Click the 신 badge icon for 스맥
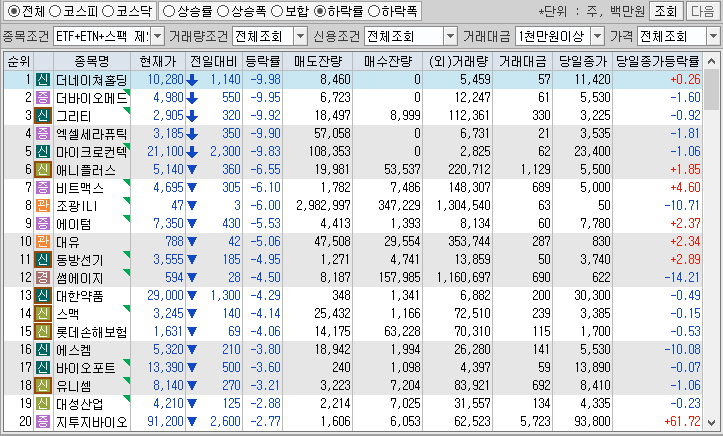The image size is (723, 436). pyautogui.click(x=43, y=313)
